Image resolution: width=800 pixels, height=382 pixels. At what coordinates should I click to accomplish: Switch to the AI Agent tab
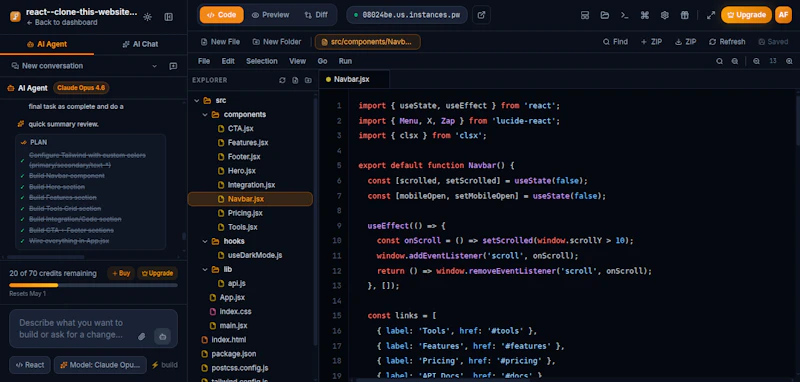(47, 44)
